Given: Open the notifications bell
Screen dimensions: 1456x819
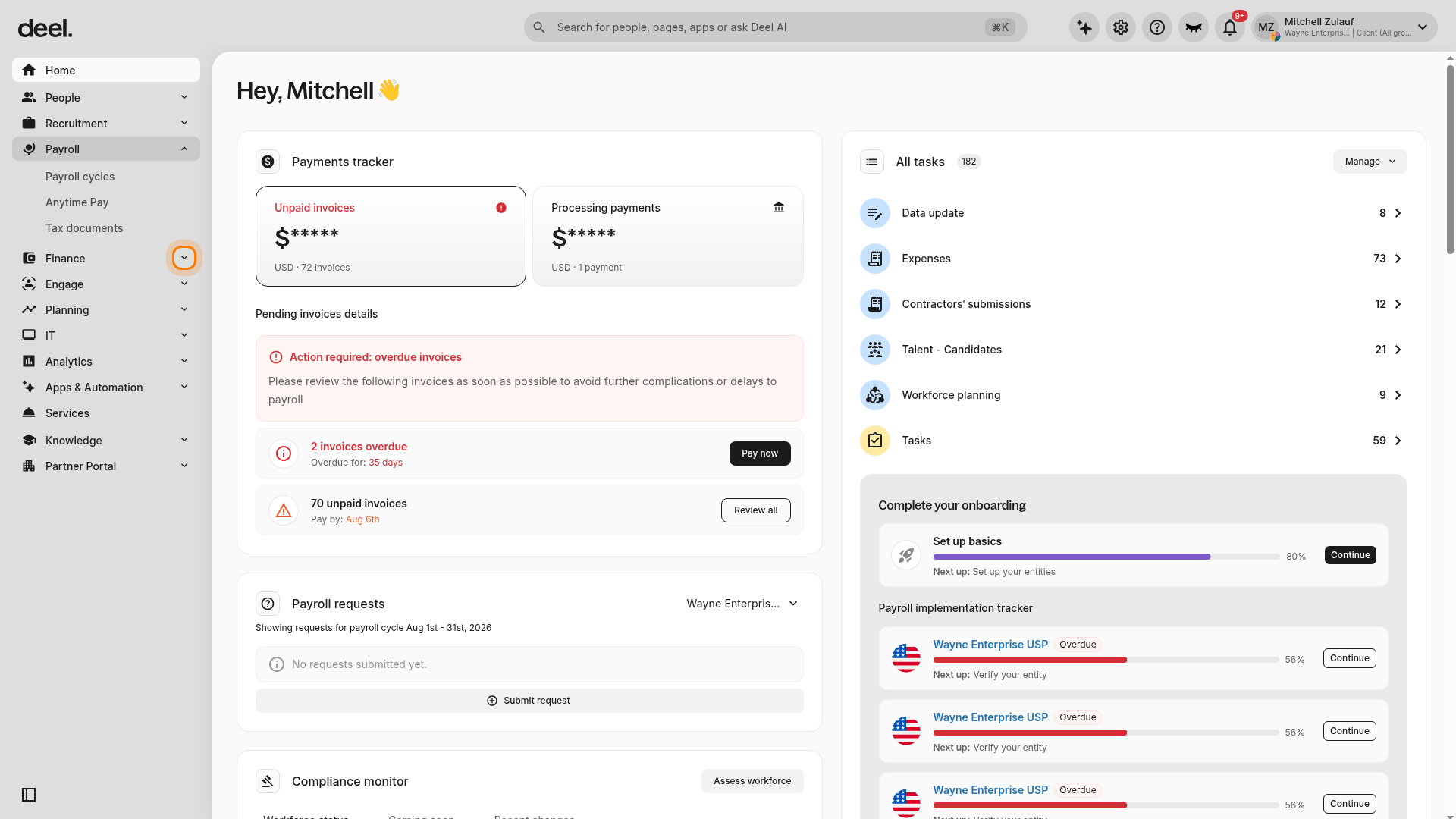Looking at the screenshot, I should click(1230, 28).
